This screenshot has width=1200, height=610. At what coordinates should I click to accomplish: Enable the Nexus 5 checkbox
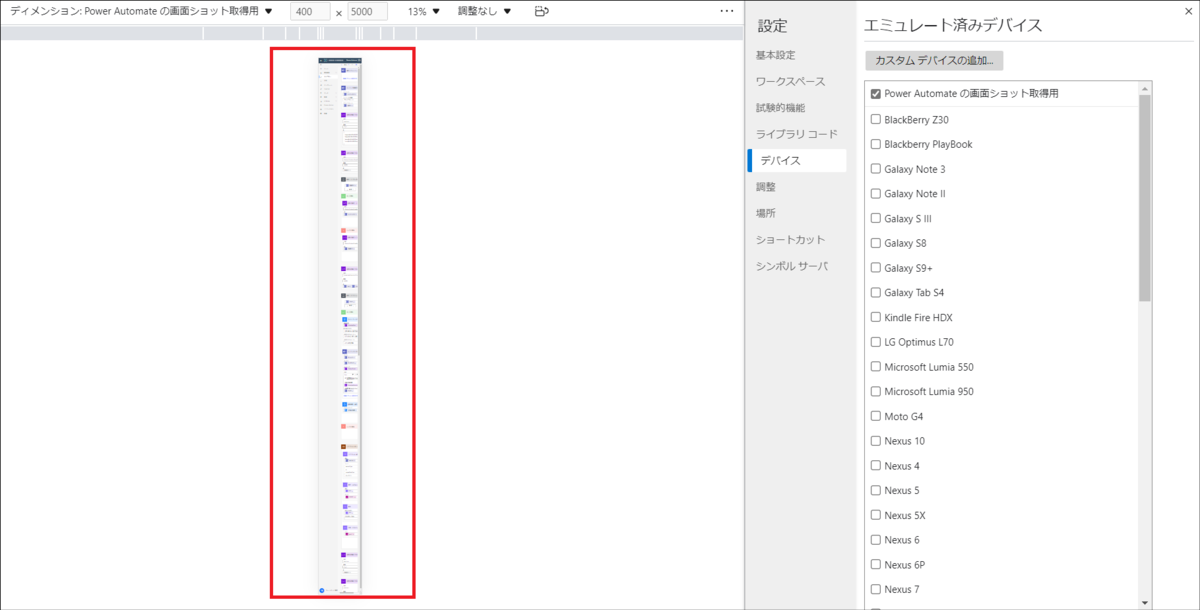click(876, 490)
